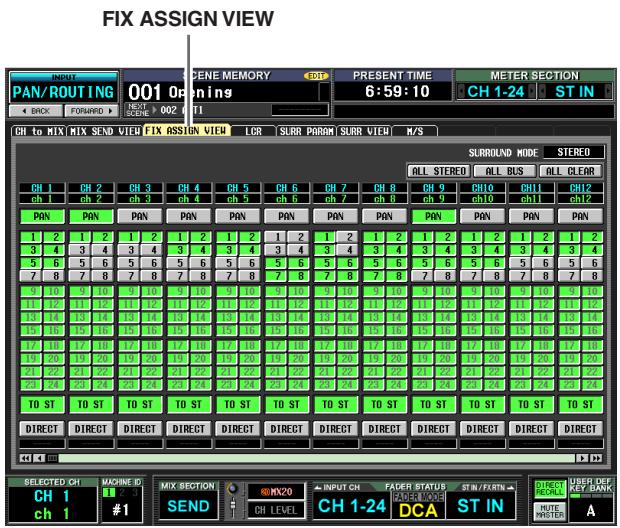Open the SURR PARAM tab
The width and height of the screenshot is (620, 528).
click(x=306, y=131)
